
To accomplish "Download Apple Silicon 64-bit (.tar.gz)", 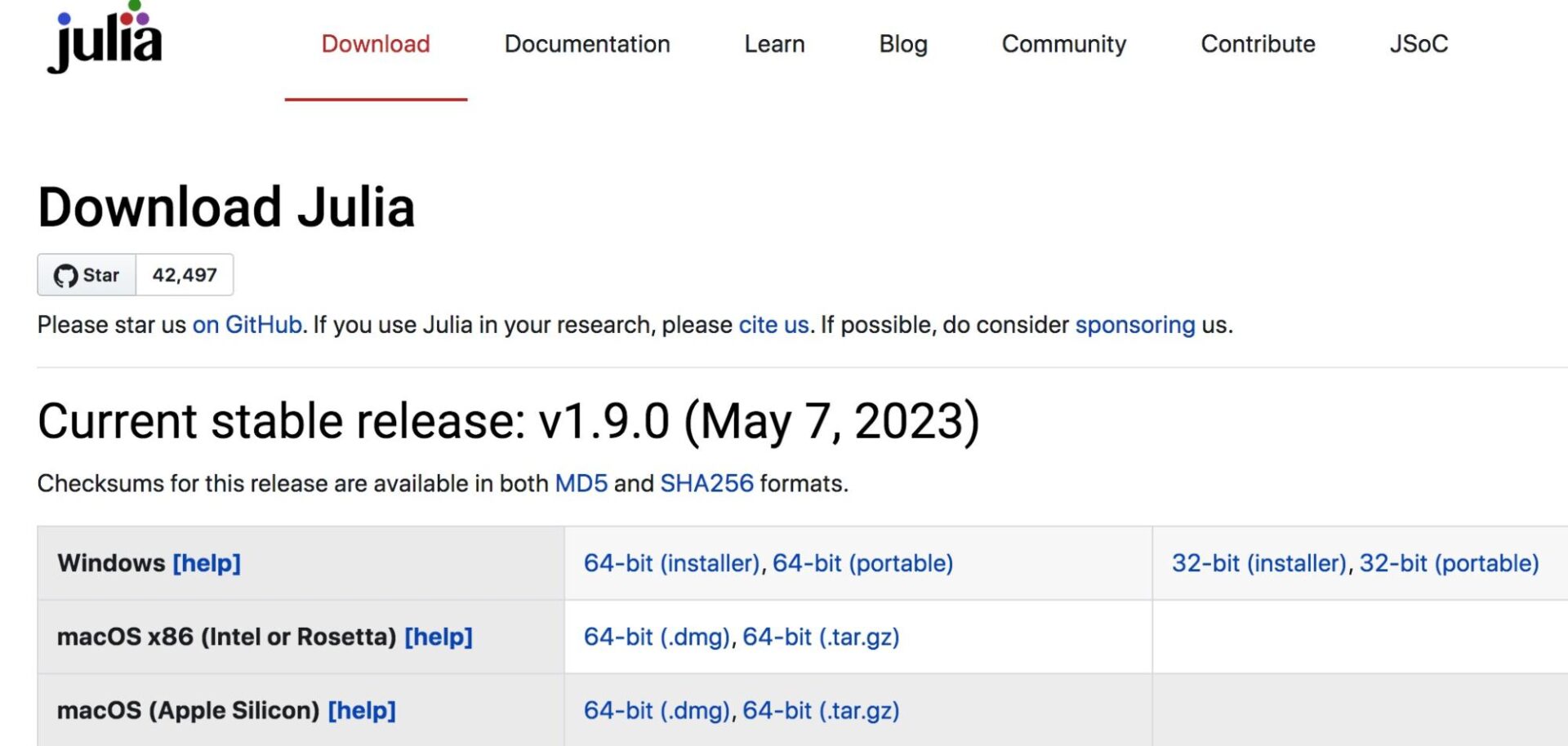I will point(821,710).
